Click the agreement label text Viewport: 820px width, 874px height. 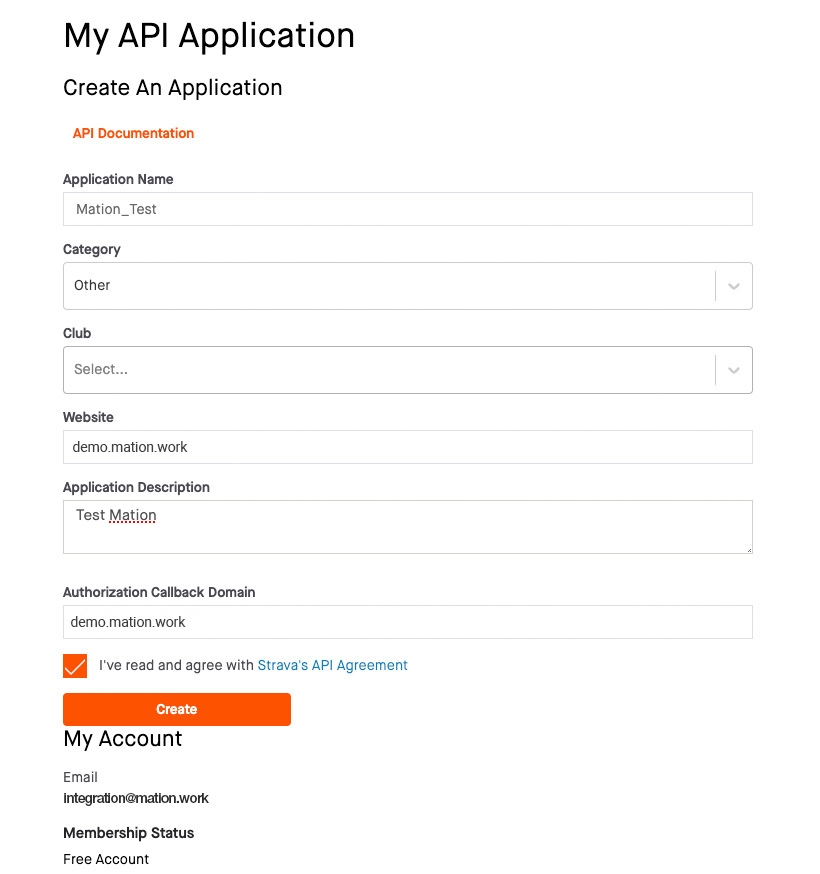pos(253,666)
